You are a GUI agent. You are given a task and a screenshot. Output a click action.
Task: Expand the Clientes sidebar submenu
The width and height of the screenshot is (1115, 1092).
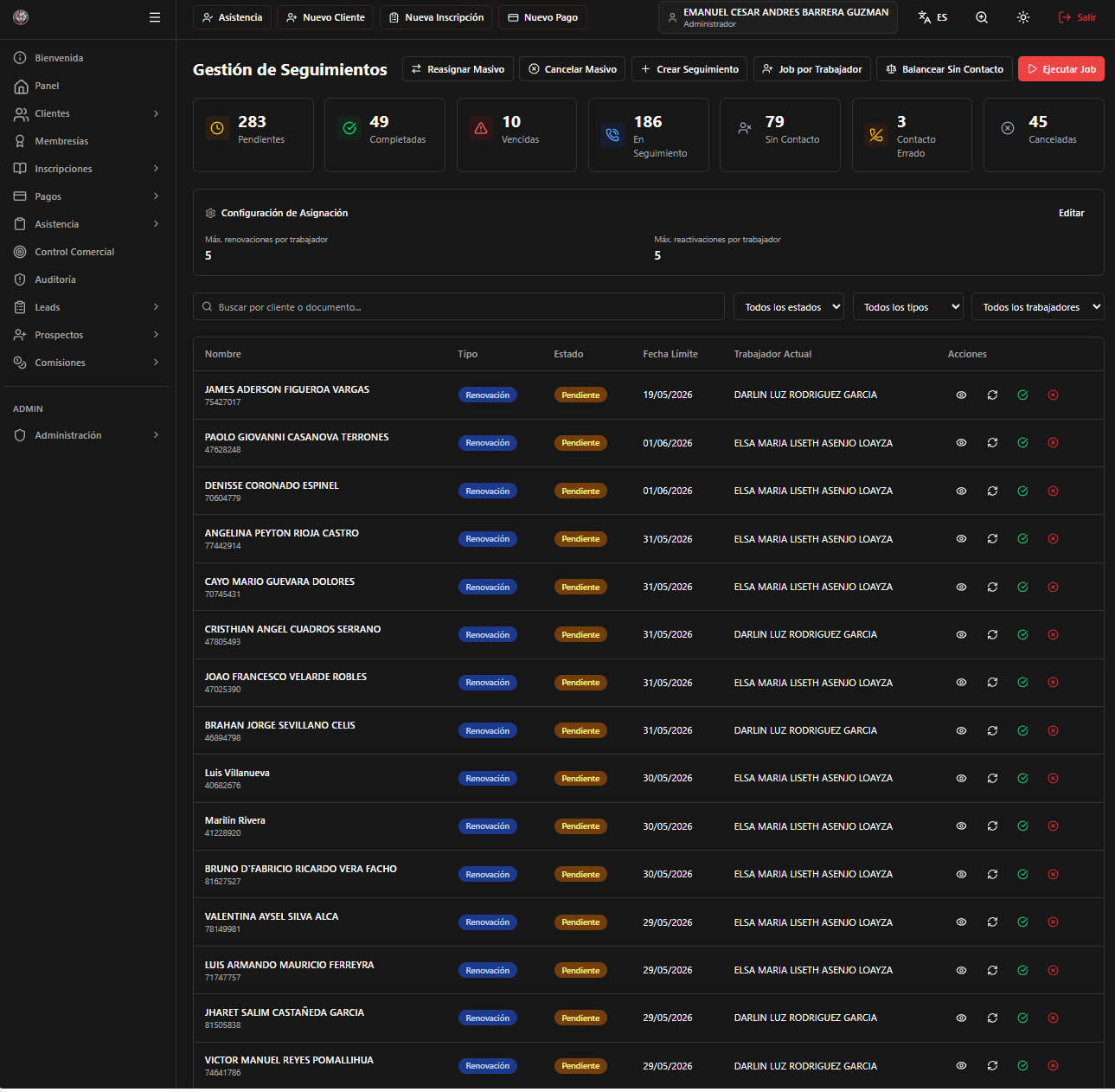point(87,113)
